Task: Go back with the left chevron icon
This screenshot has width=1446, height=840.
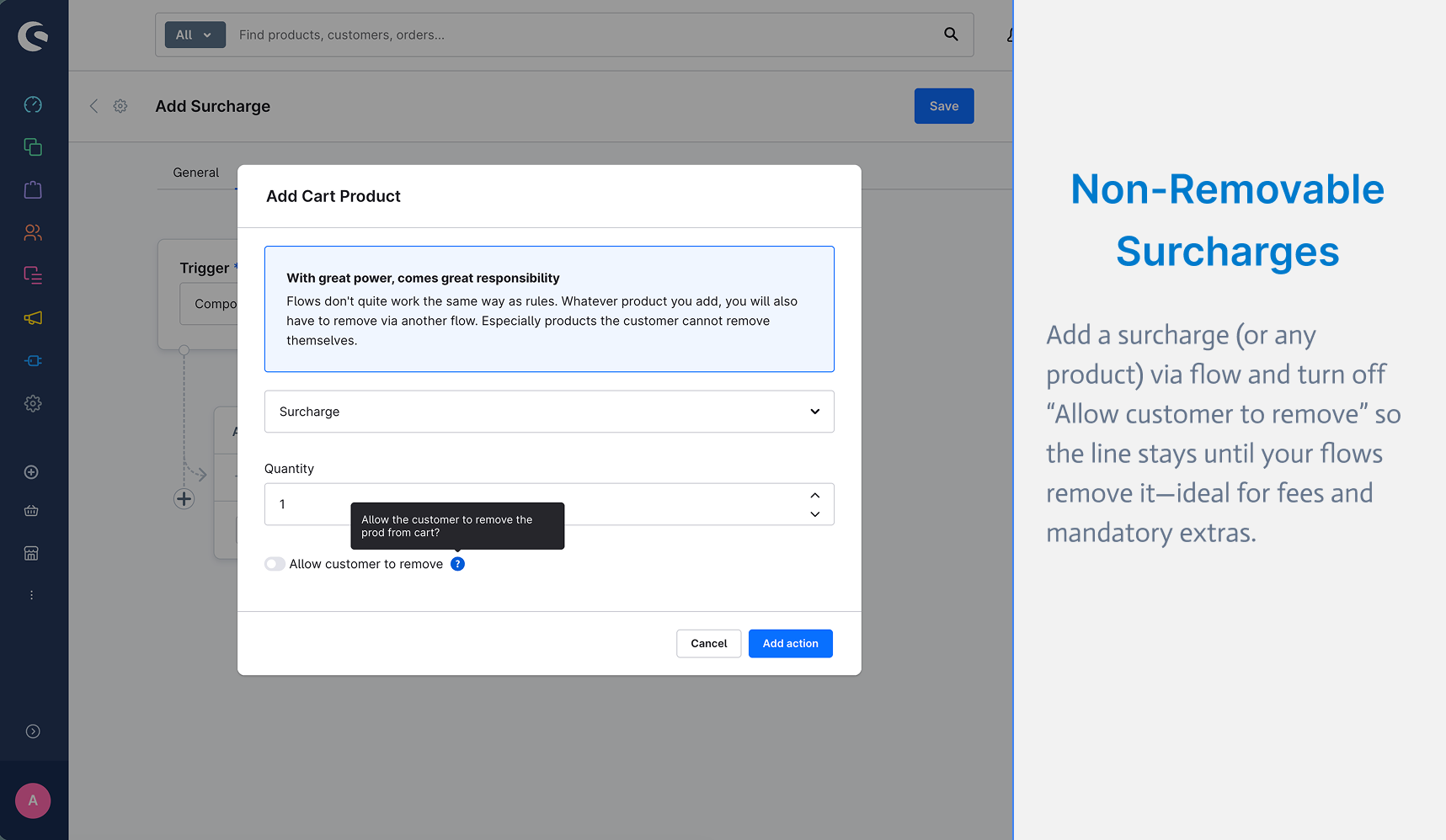Action: [x=93, y=106]
